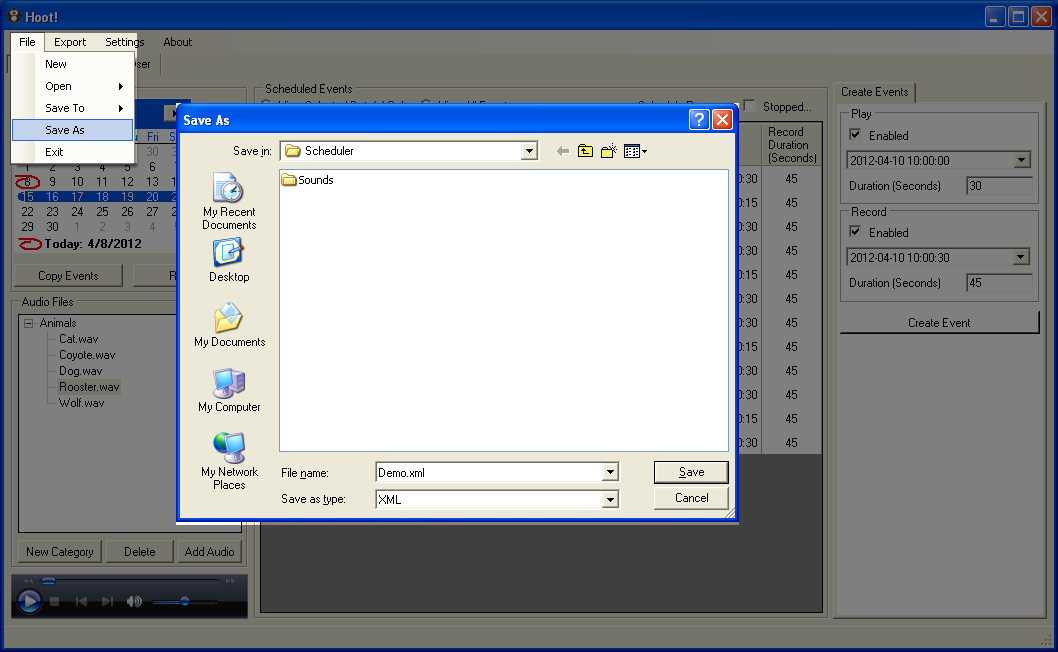Click the Save As dialog help icon

[x=699, y=120]
